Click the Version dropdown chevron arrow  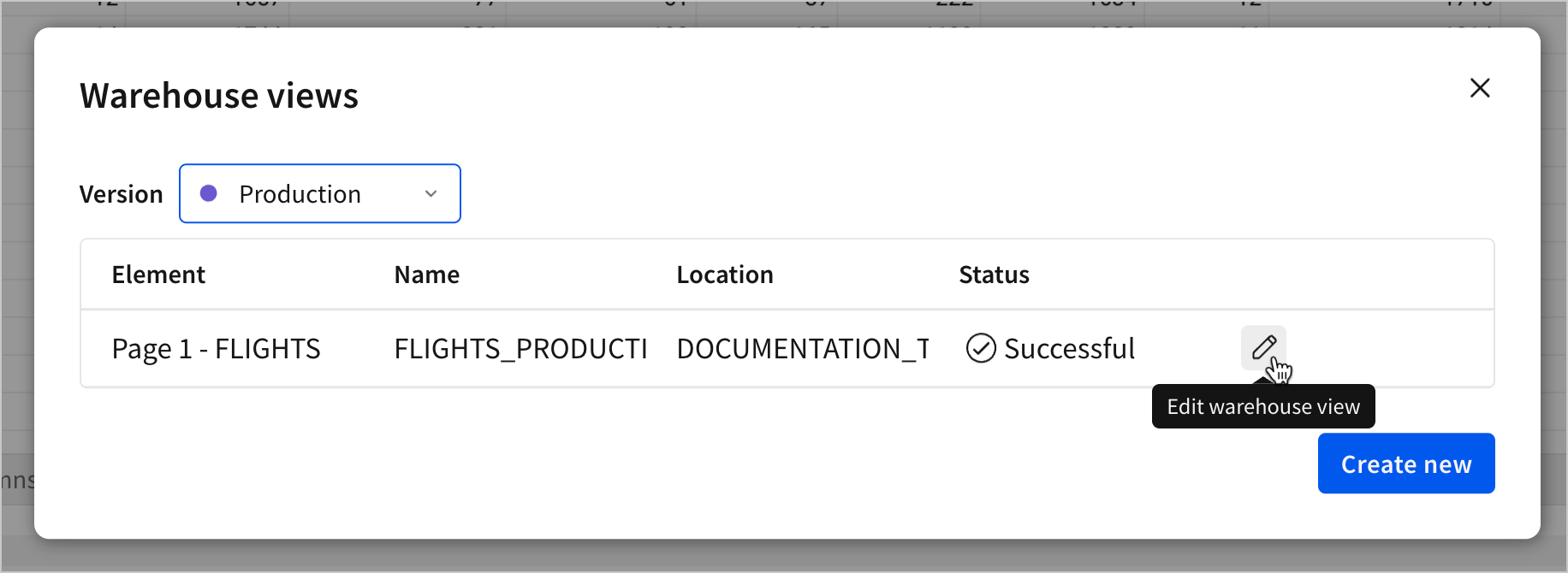pyautogui.click(x=431, y=193)
